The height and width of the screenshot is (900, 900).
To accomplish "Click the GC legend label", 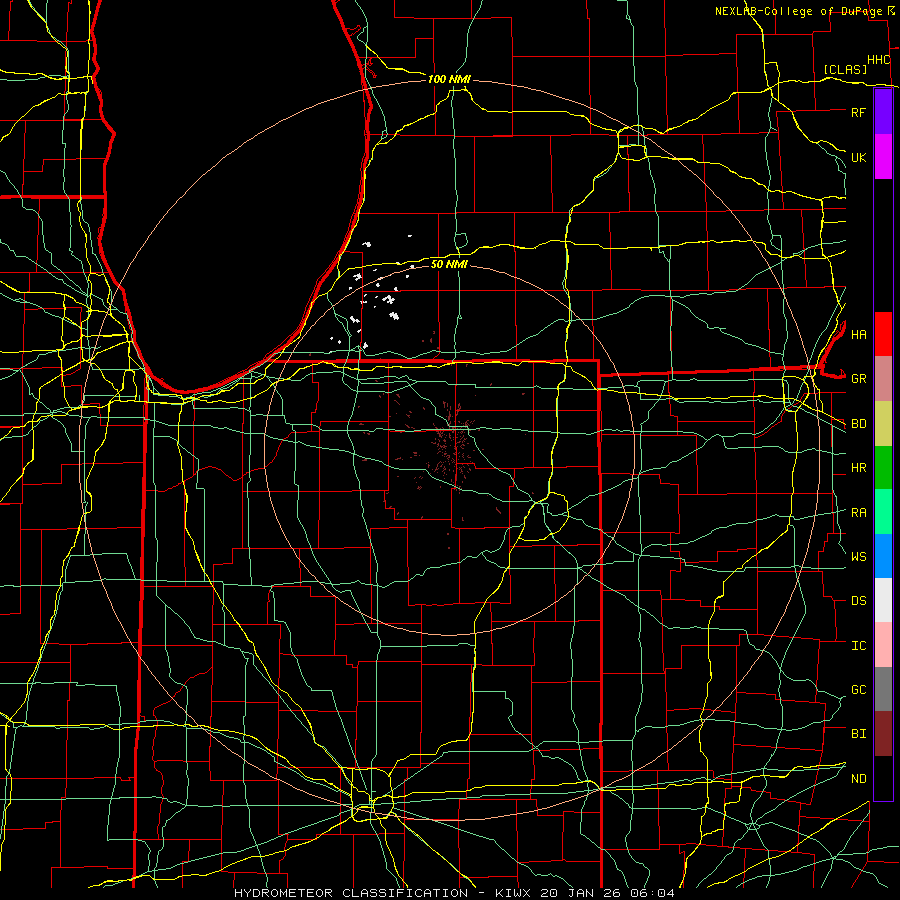I will tap(858, 689).
